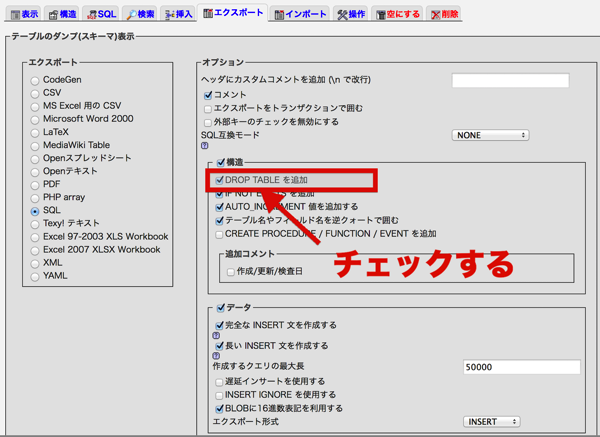This screenshot has height=437, width=600.
Task: Open the 表示 (Browse) tab
Action: pyautogui.click(x=24, y=14)
